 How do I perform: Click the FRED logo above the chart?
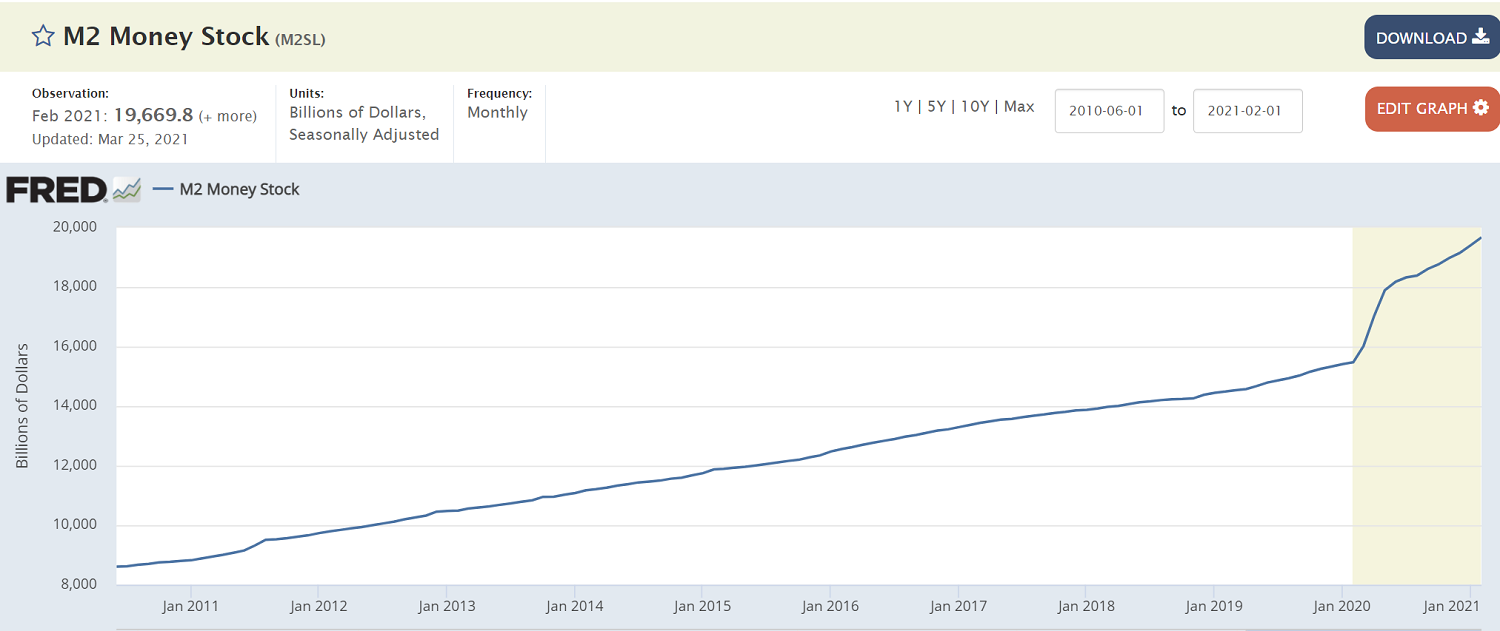(x=57, y=189)
